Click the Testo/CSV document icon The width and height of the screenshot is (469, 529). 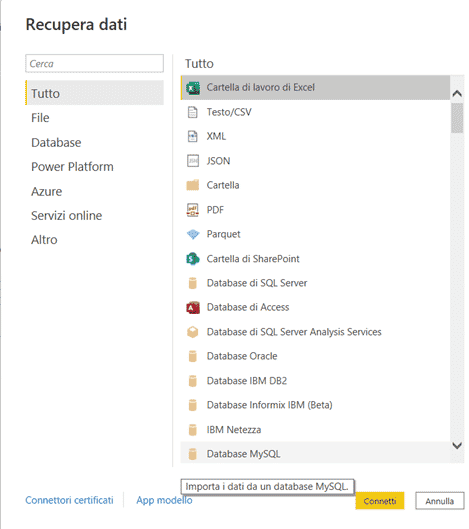click(192, 112)
